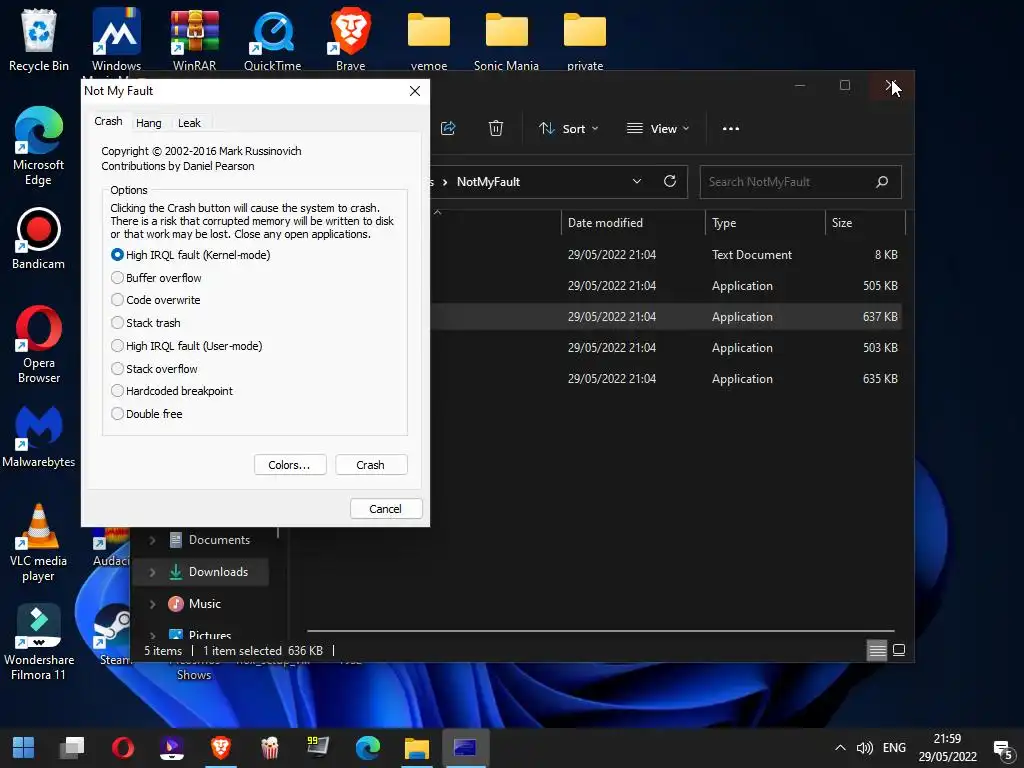
Task: Launch Brave from the desktop shortcut
Action: (351, 39)
